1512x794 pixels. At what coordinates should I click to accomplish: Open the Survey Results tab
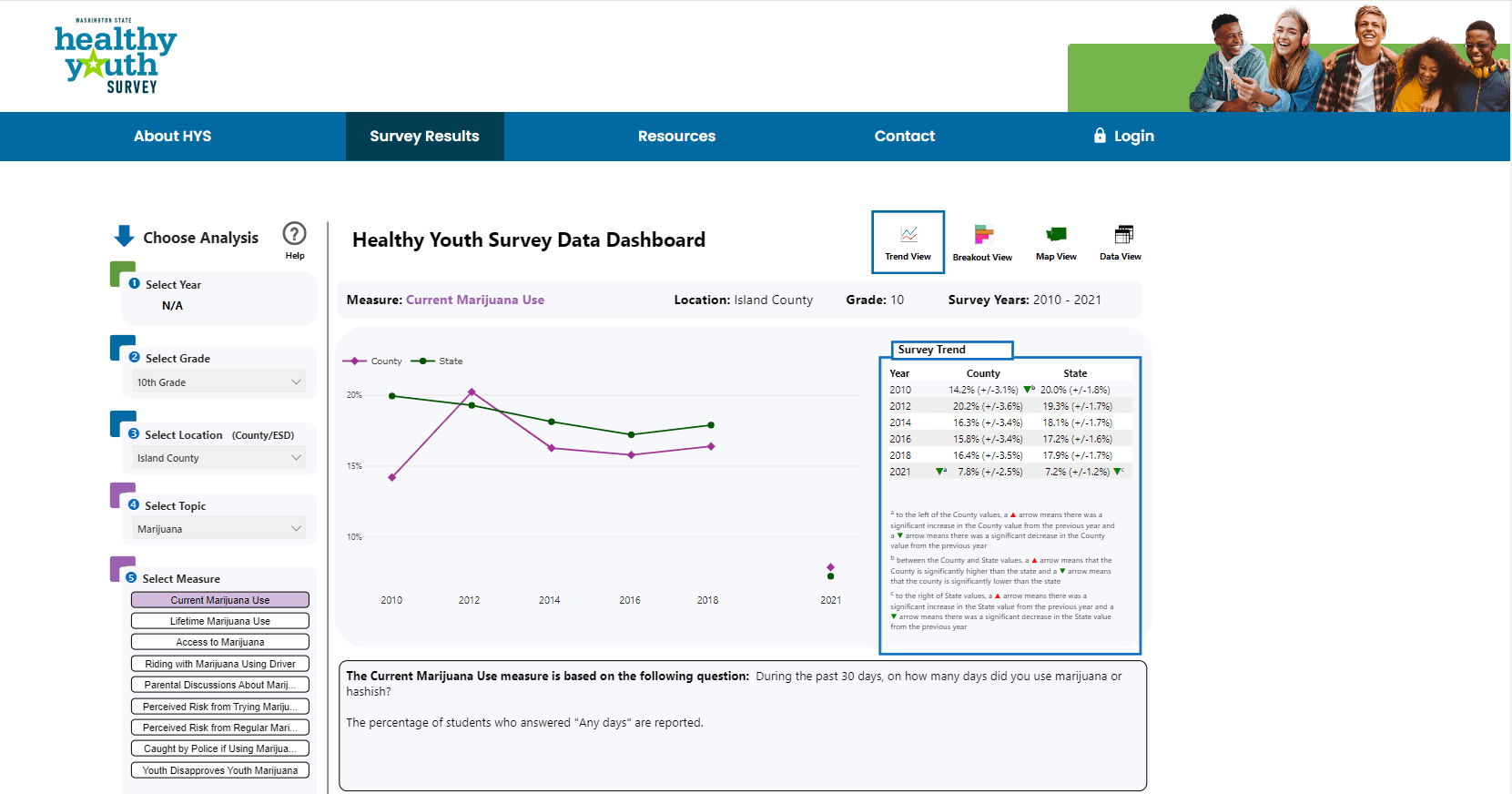[x=424, y=137]
